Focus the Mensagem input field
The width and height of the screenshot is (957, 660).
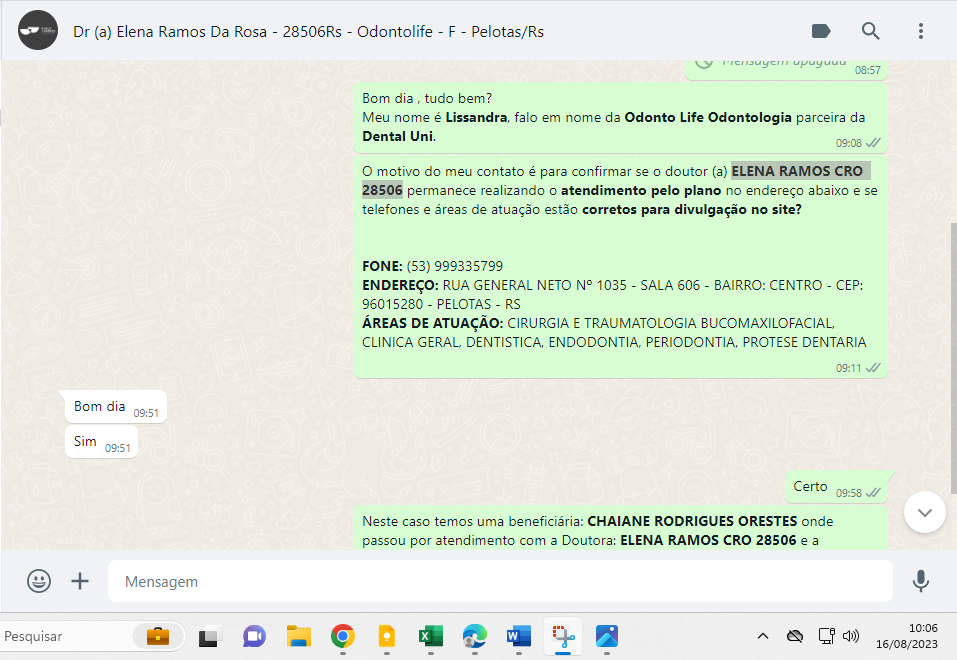(500, 581)
